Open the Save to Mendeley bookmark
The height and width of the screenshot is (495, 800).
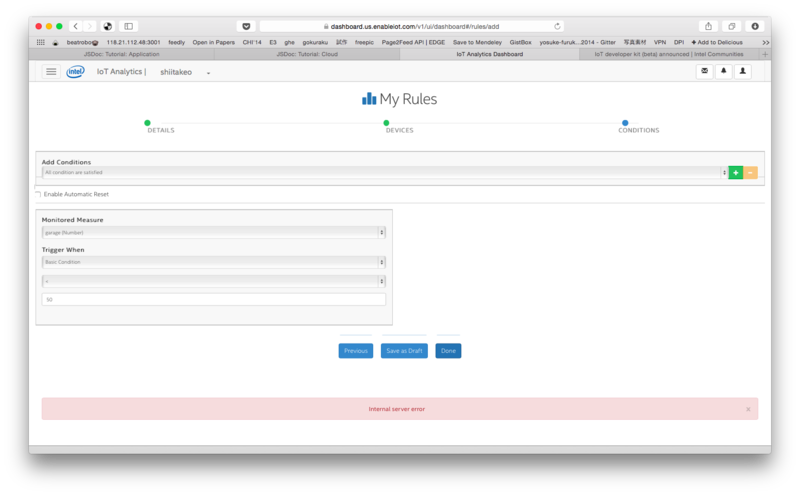477,42
